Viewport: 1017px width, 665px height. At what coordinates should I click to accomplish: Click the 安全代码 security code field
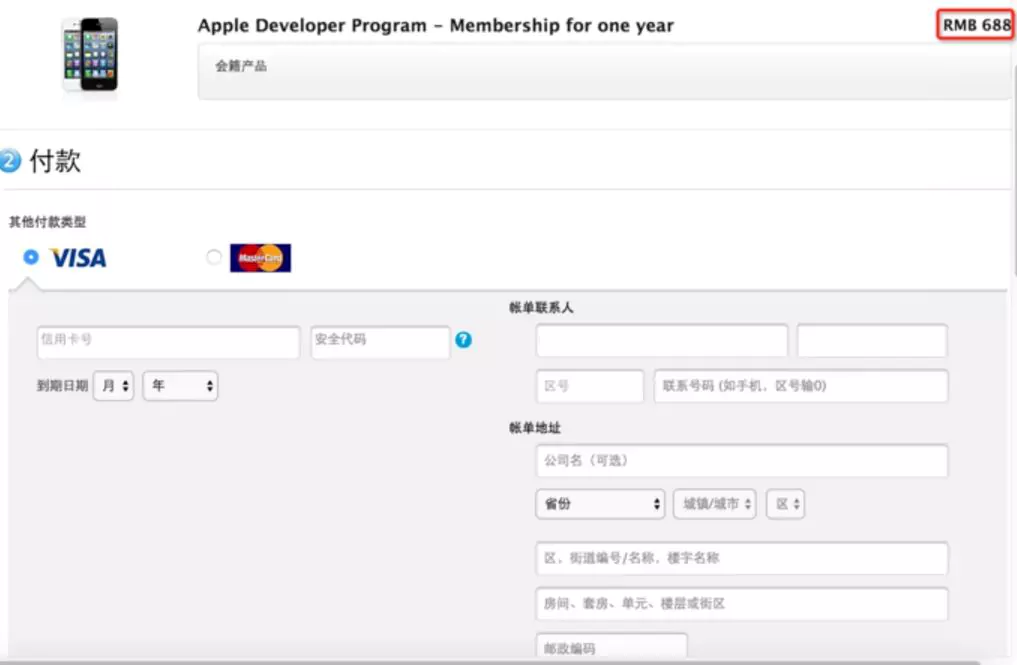(x=379, y=341)
